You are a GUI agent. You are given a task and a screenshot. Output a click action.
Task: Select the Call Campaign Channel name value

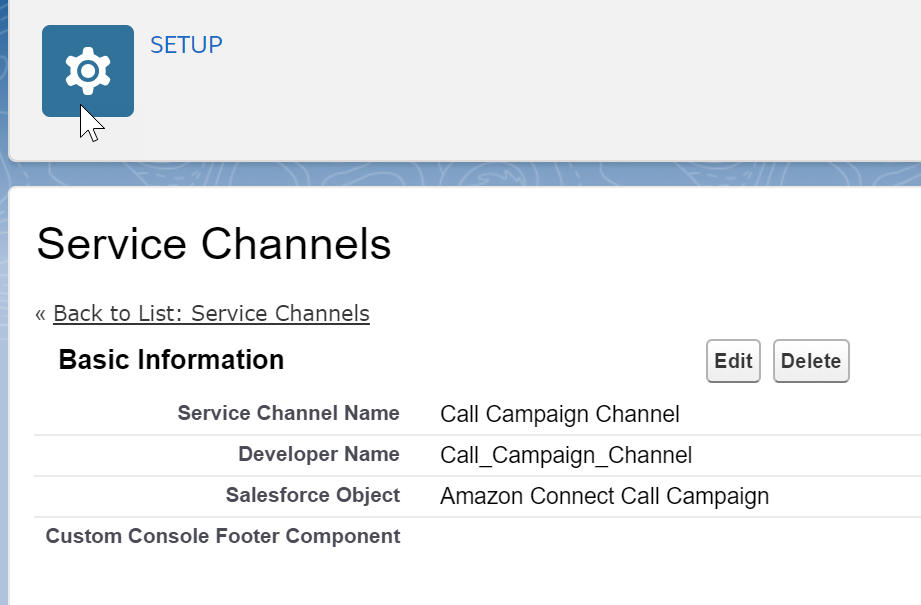(560, 414)
